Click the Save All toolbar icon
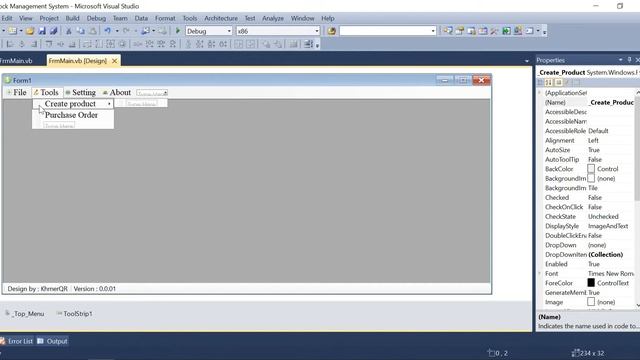This screenshot has width=640, height=360. (x=53, y=31)
